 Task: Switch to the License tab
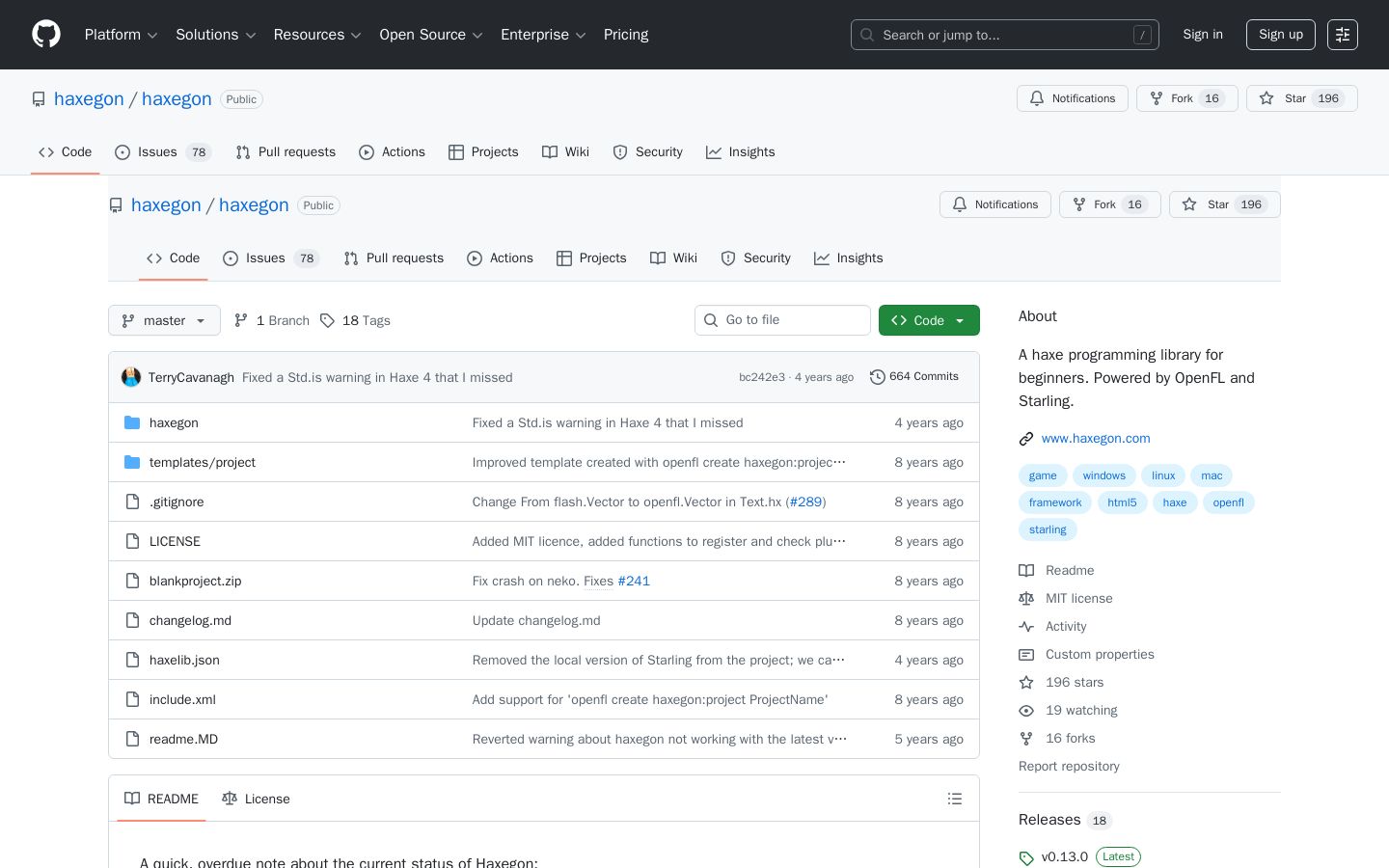256,799
